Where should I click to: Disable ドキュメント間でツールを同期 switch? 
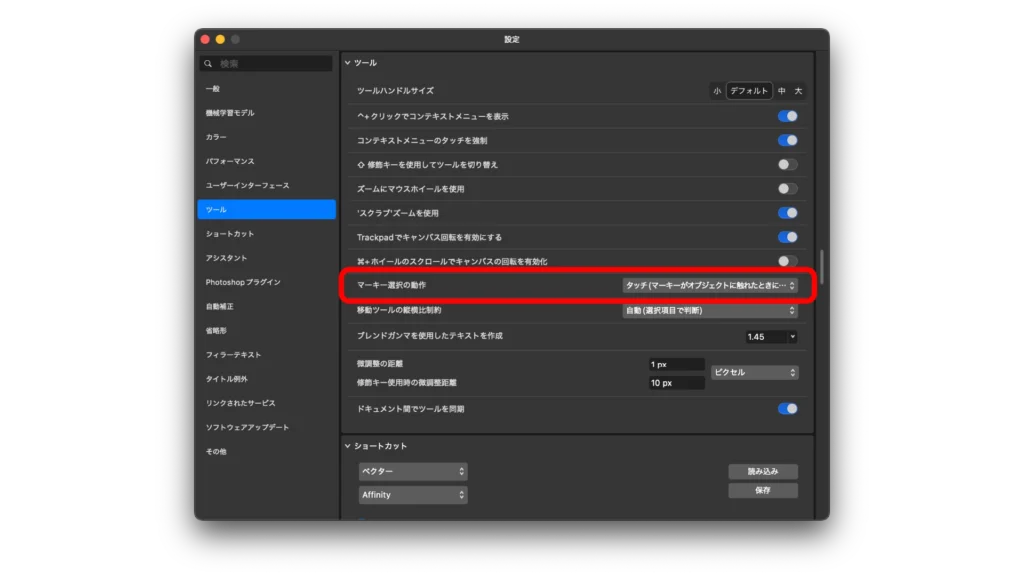787,409
